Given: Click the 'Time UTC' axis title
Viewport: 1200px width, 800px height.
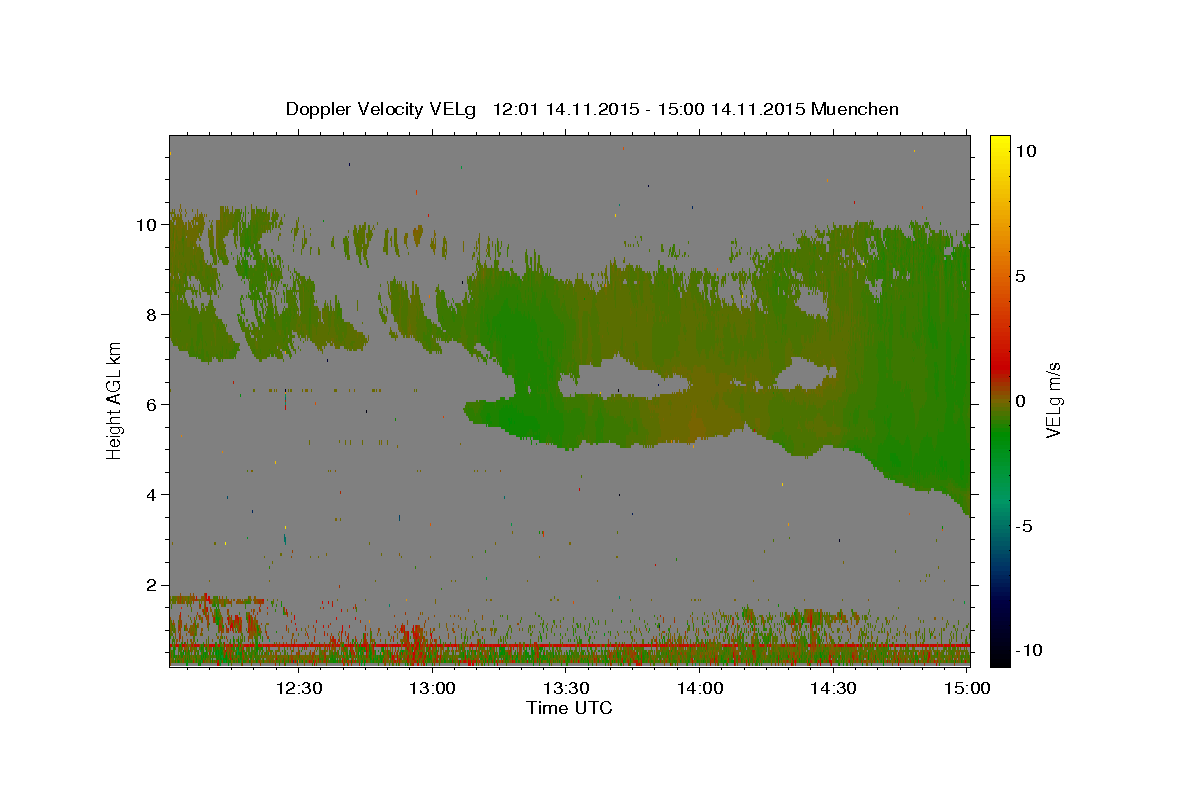Looking at the screenshot, I should 569,708.
